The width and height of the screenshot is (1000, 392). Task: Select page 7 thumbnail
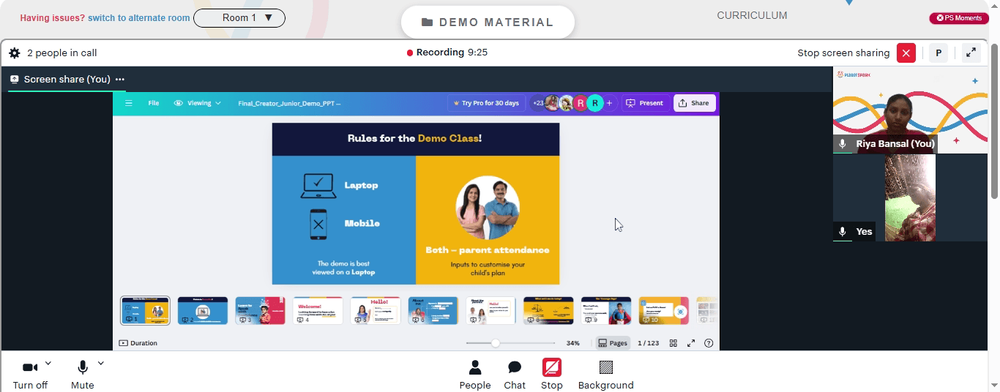(490, 310)
